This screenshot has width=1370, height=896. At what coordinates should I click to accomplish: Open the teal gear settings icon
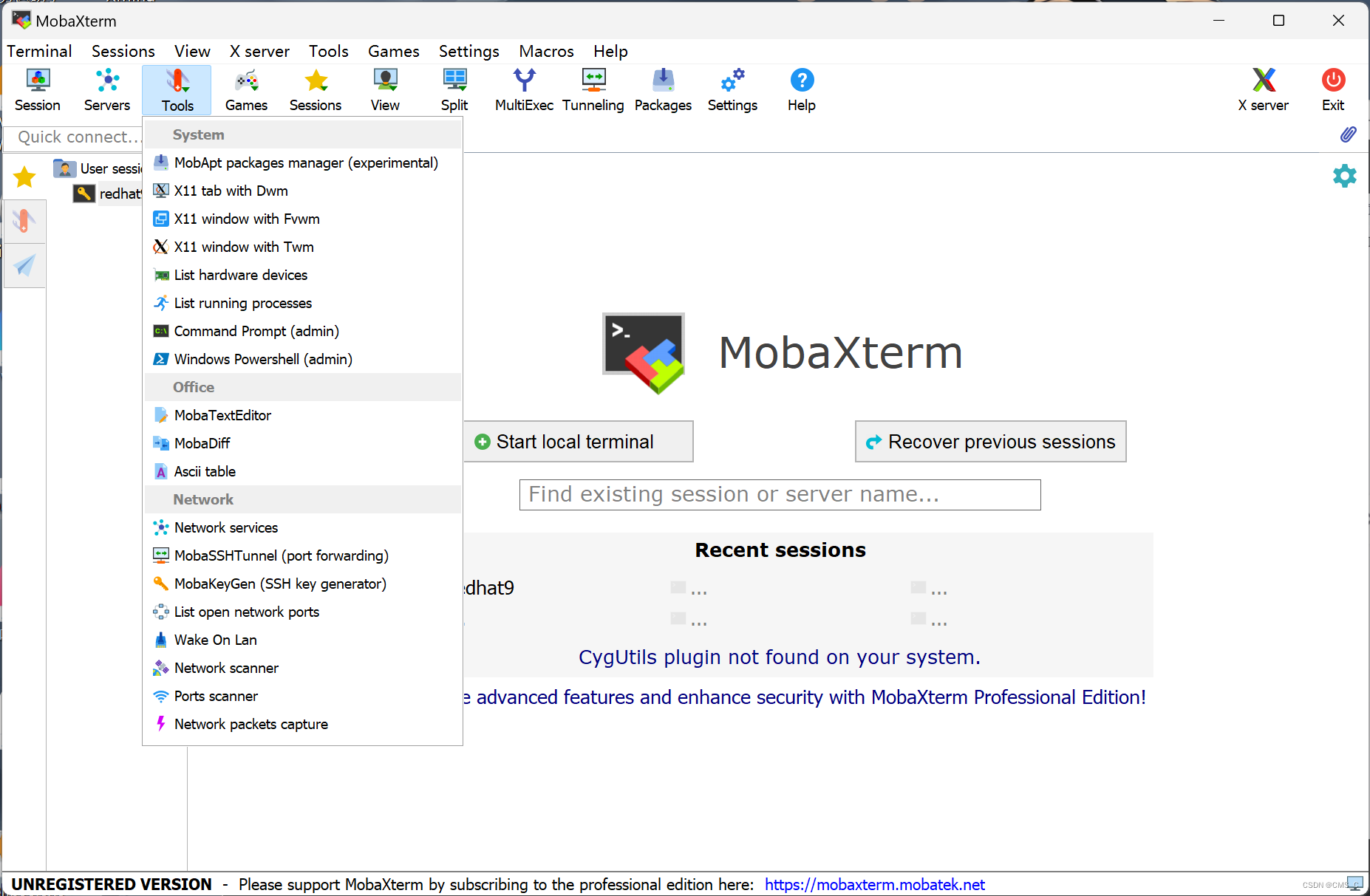point(1345,176)
